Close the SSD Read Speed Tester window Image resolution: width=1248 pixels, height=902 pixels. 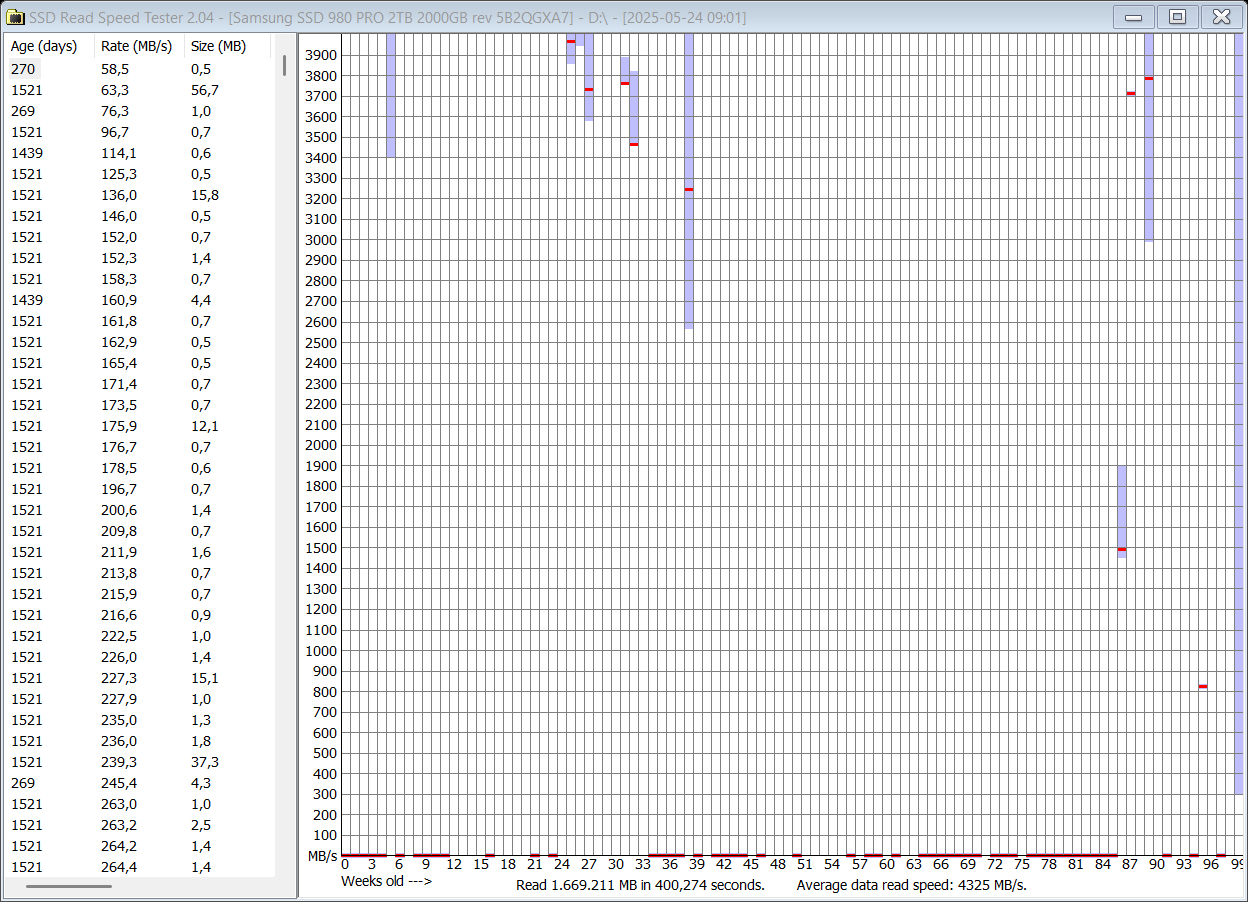(x=1221, y=17)
